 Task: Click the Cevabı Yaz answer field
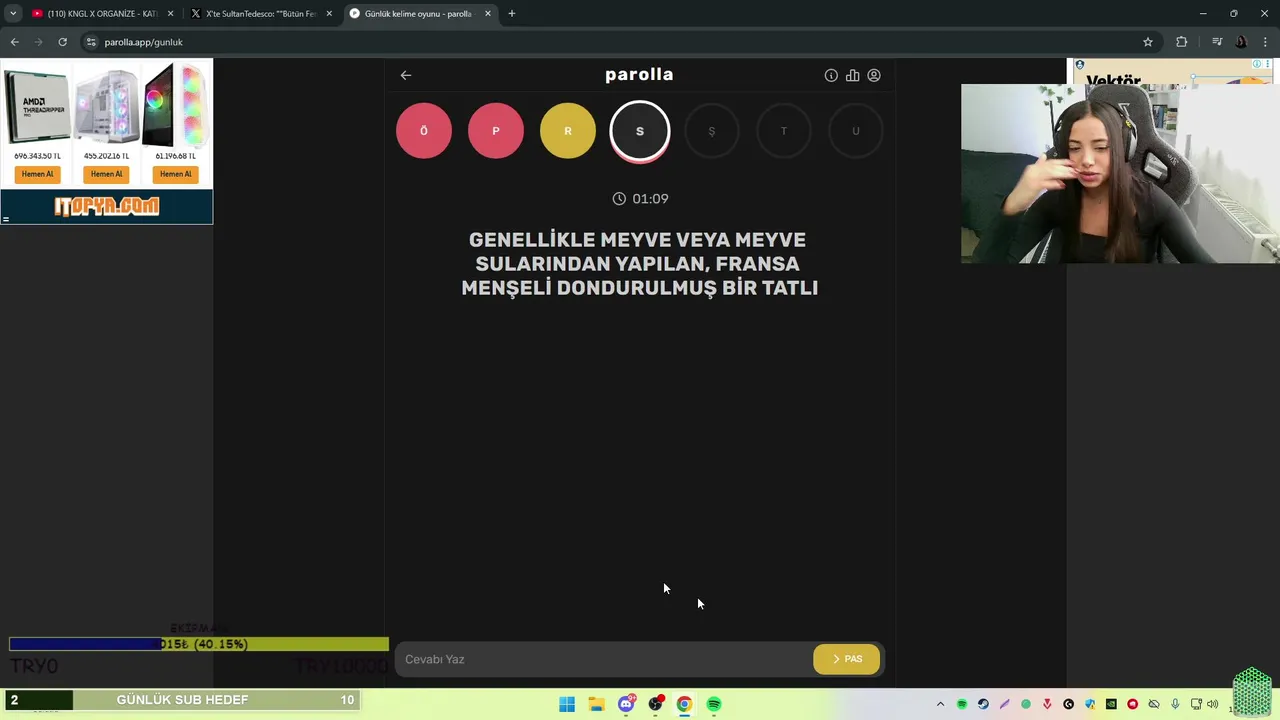pyautogui.click(x=604, y=659)
